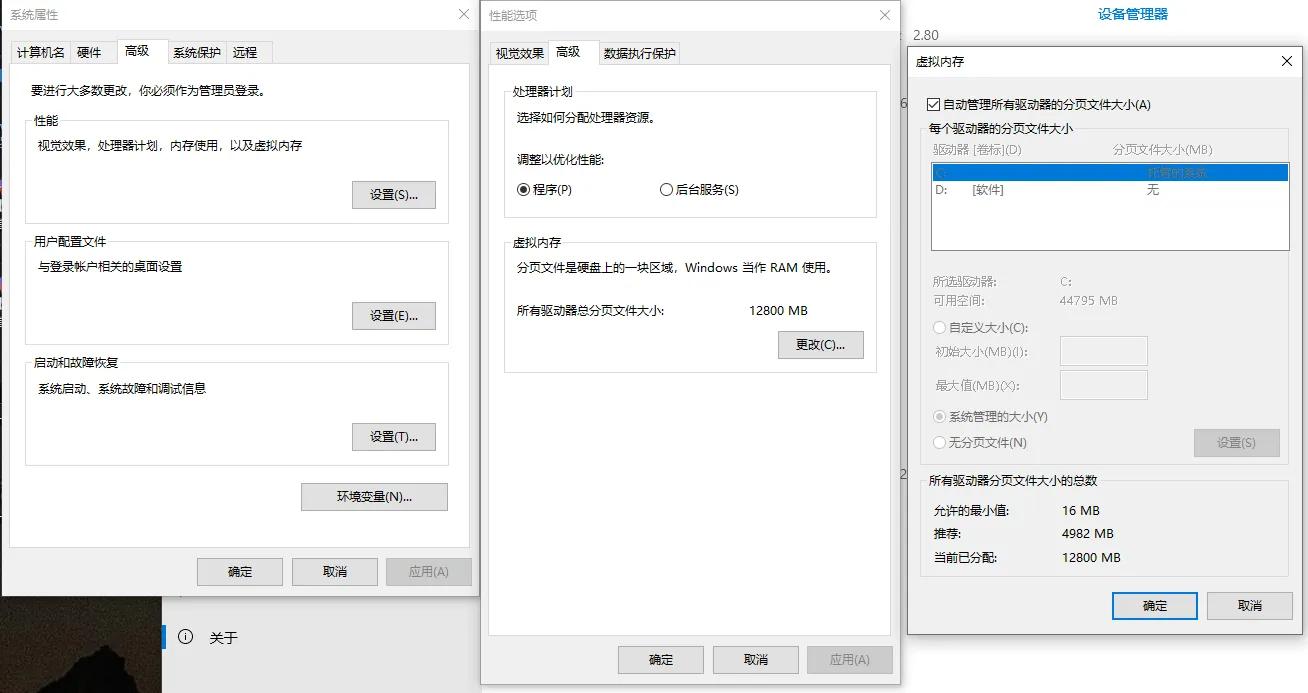Open the 系统保护 tab
Image resolution: width=1308 pixels, height=693 pixels.
click(x=197, y=52)
